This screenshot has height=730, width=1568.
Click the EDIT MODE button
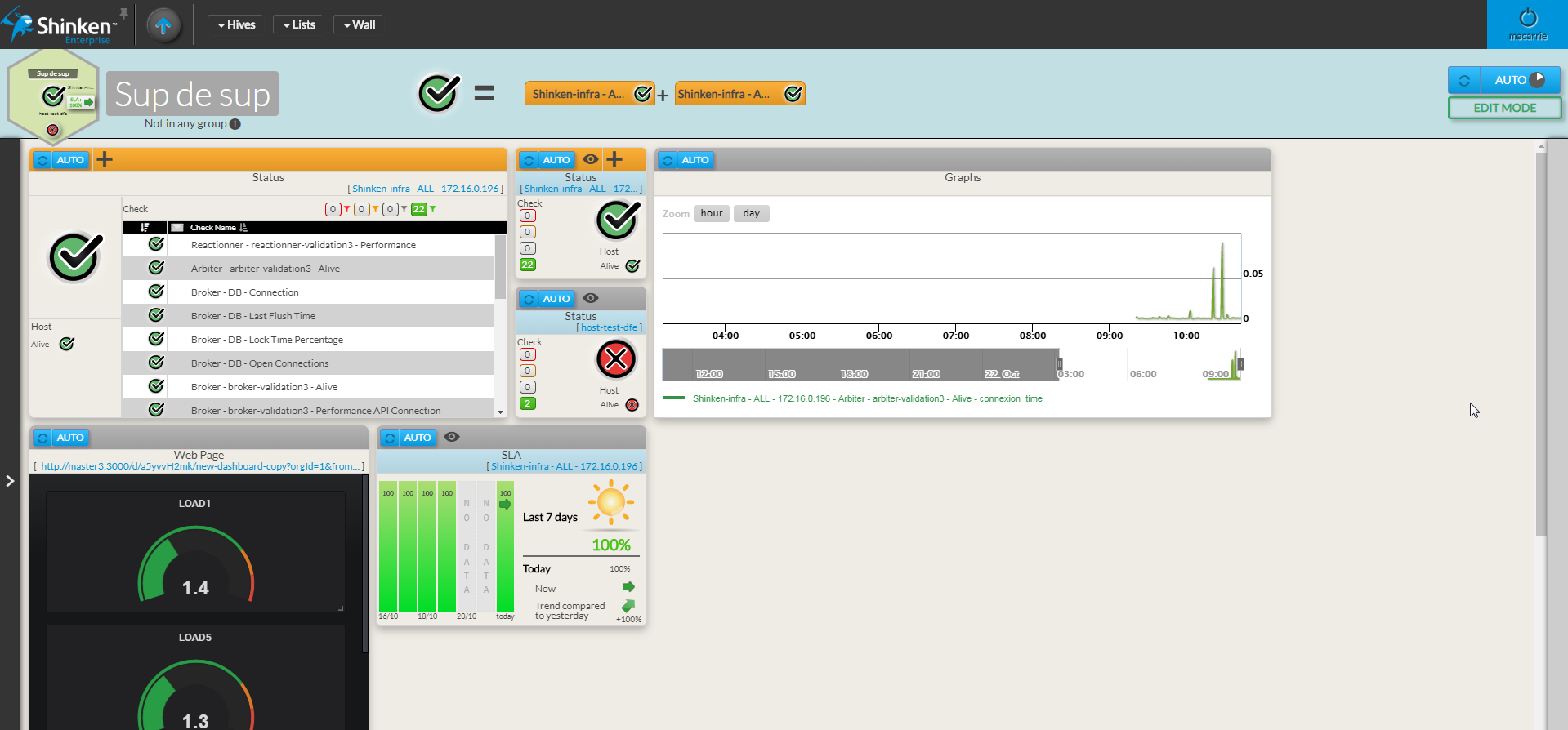(x=1504, y=108)
